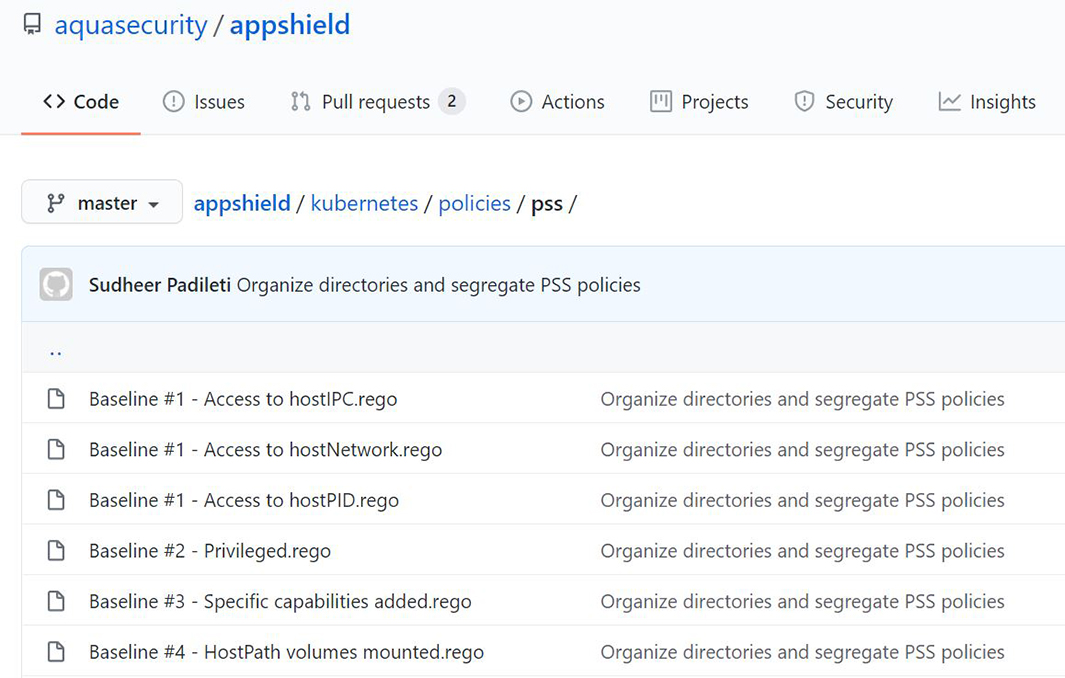Open Baseline #1 - Access to hostIPC.rego

(243, 399)
